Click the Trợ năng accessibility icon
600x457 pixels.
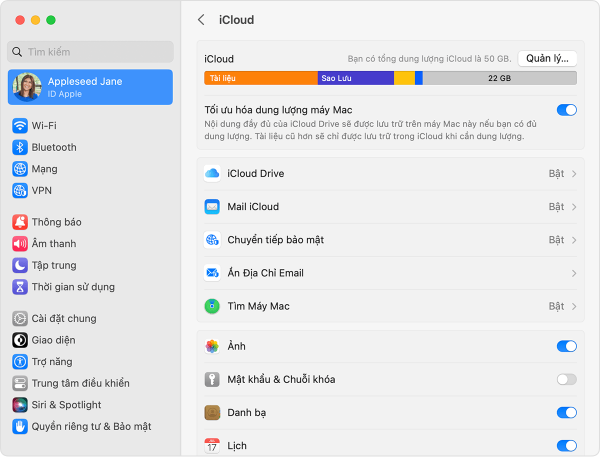pos(20,362)
